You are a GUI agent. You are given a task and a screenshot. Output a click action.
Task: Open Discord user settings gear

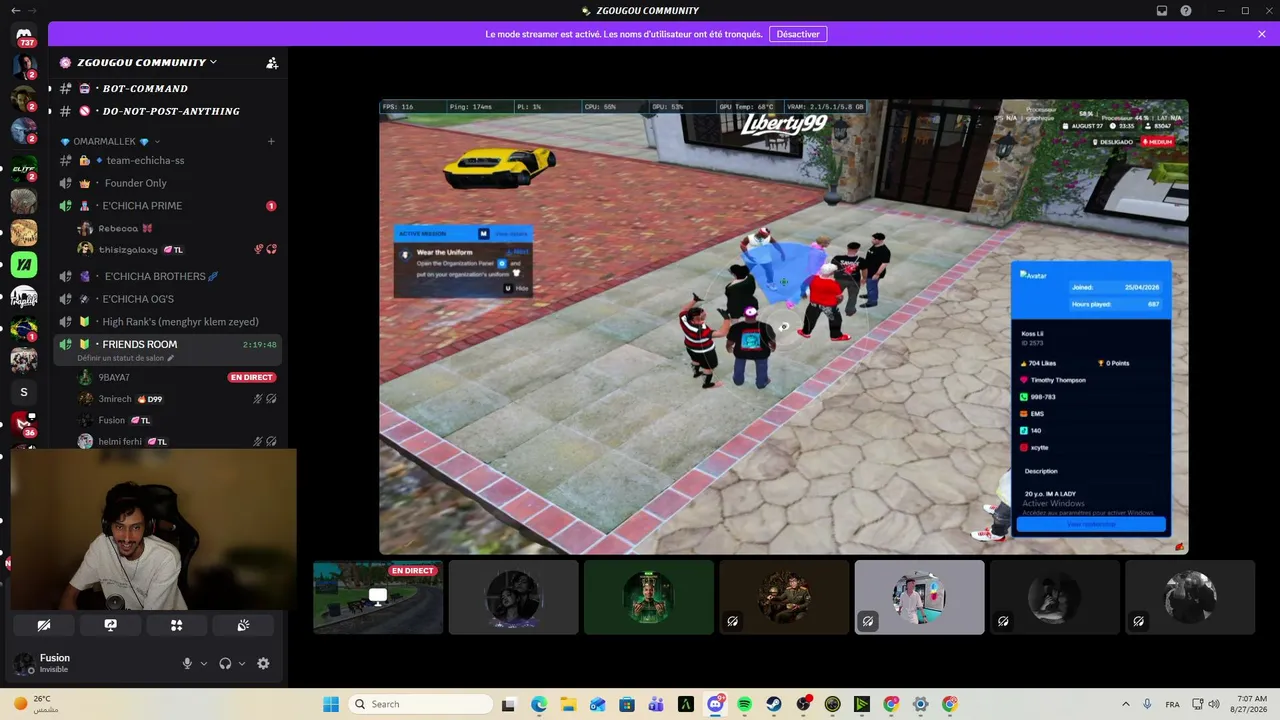tap(264, 663)
